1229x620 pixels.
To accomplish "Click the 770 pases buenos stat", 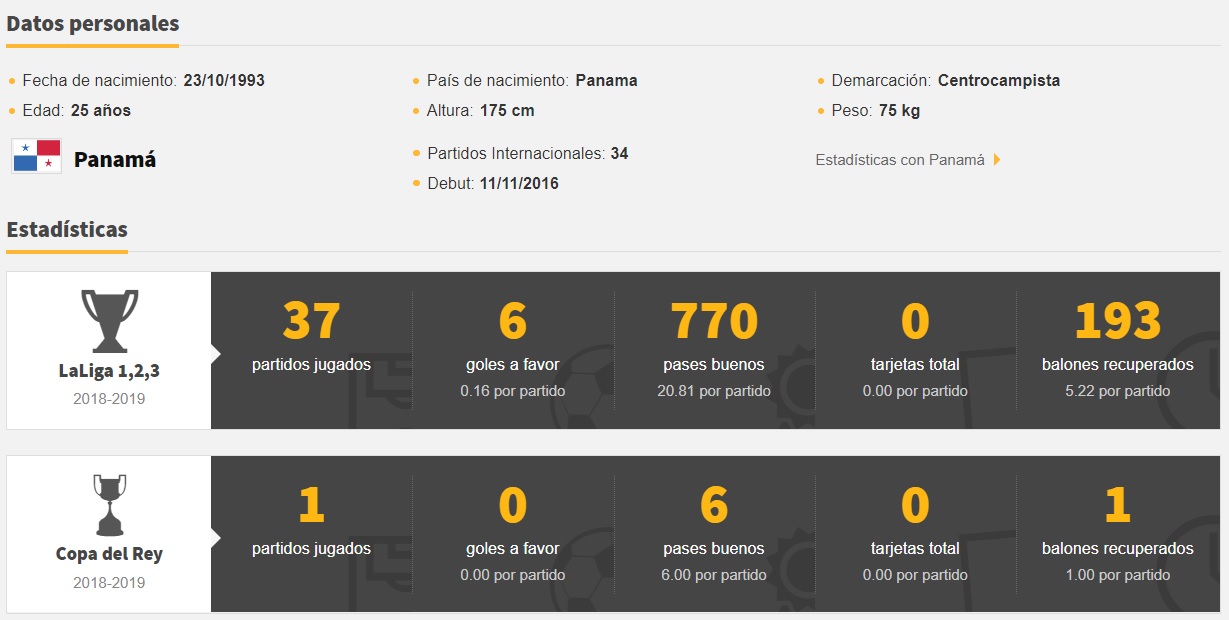I will pos(714,322).
